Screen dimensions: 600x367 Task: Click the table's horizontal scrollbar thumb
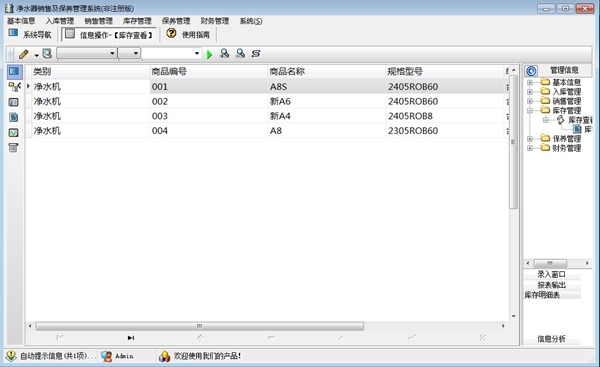click(x=200, y=326)
